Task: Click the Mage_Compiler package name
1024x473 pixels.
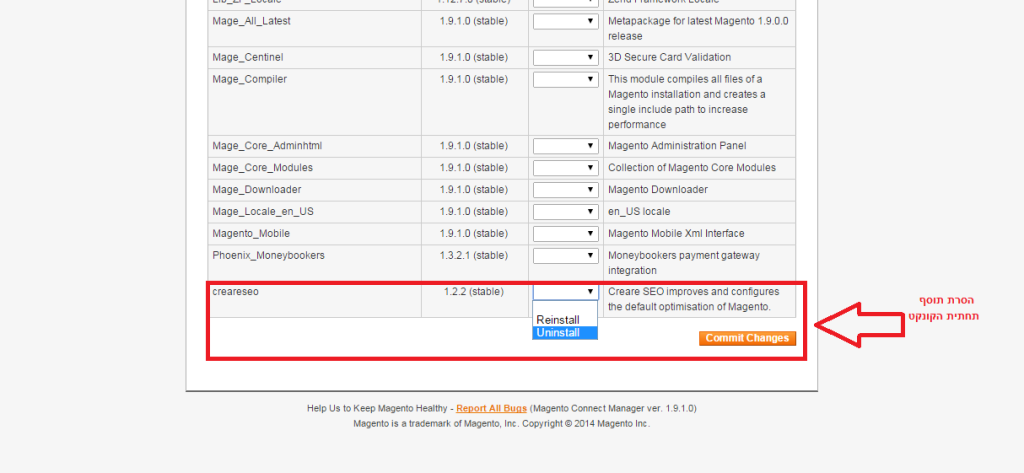Action: (x=249, y=79)
